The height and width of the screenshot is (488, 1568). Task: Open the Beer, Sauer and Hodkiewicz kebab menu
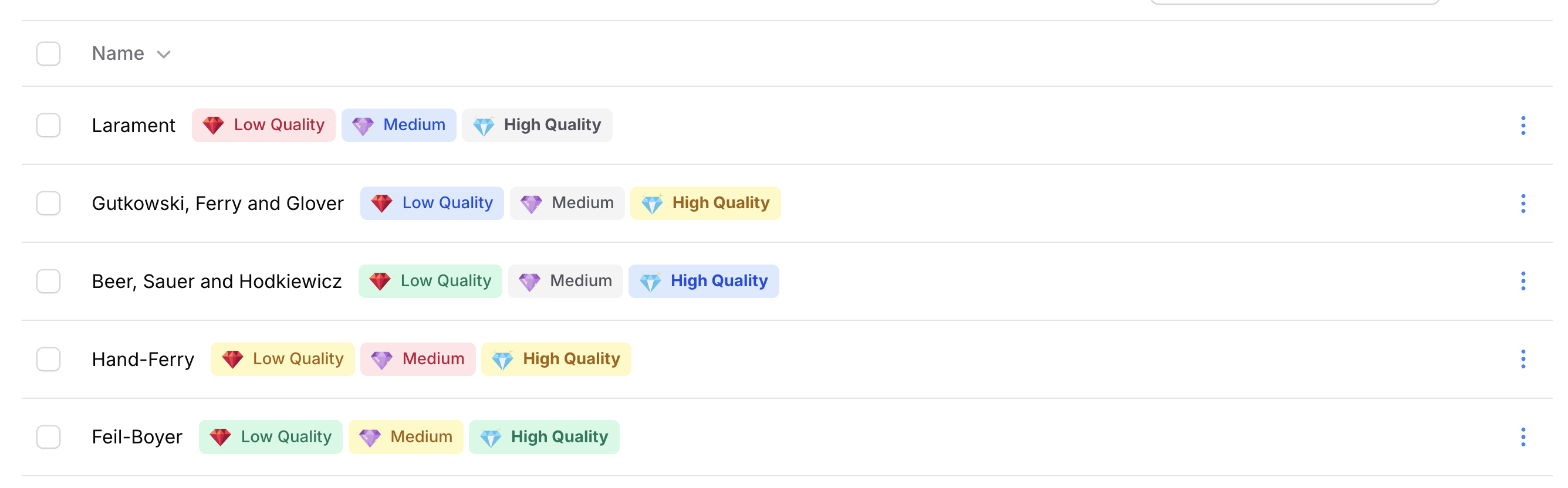click(x=1522, y=281)
